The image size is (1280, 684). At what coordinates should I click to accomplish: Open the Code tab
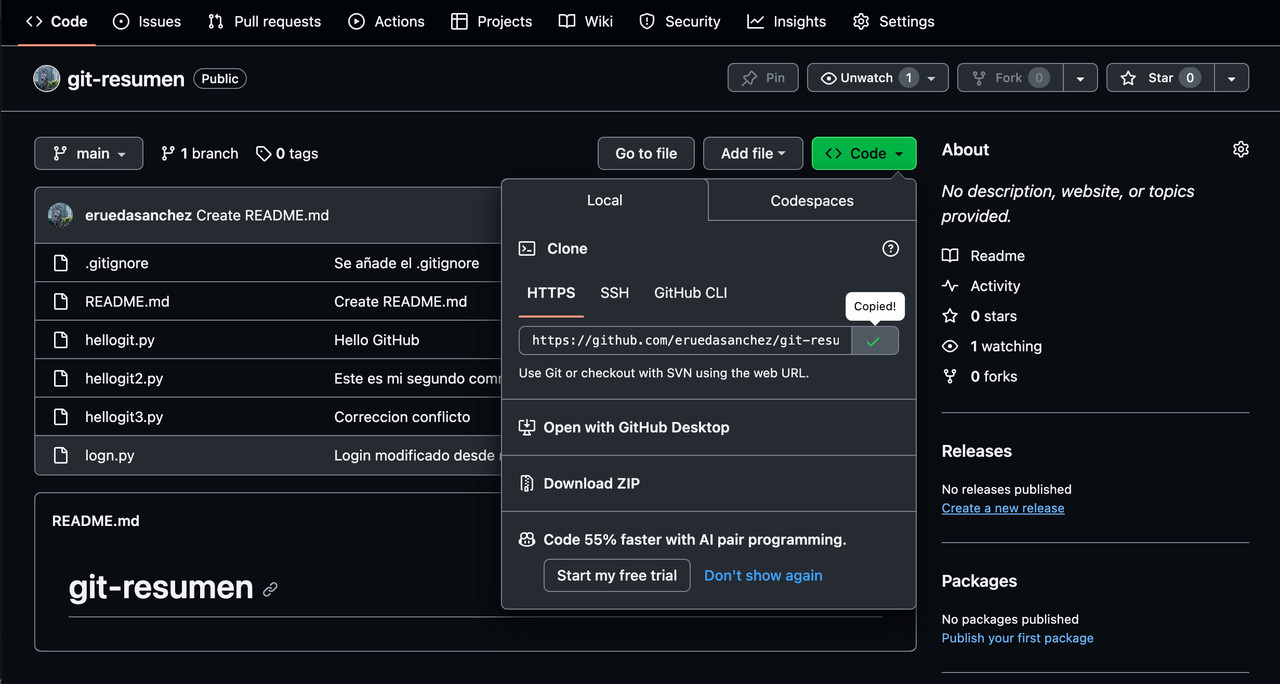57,21
